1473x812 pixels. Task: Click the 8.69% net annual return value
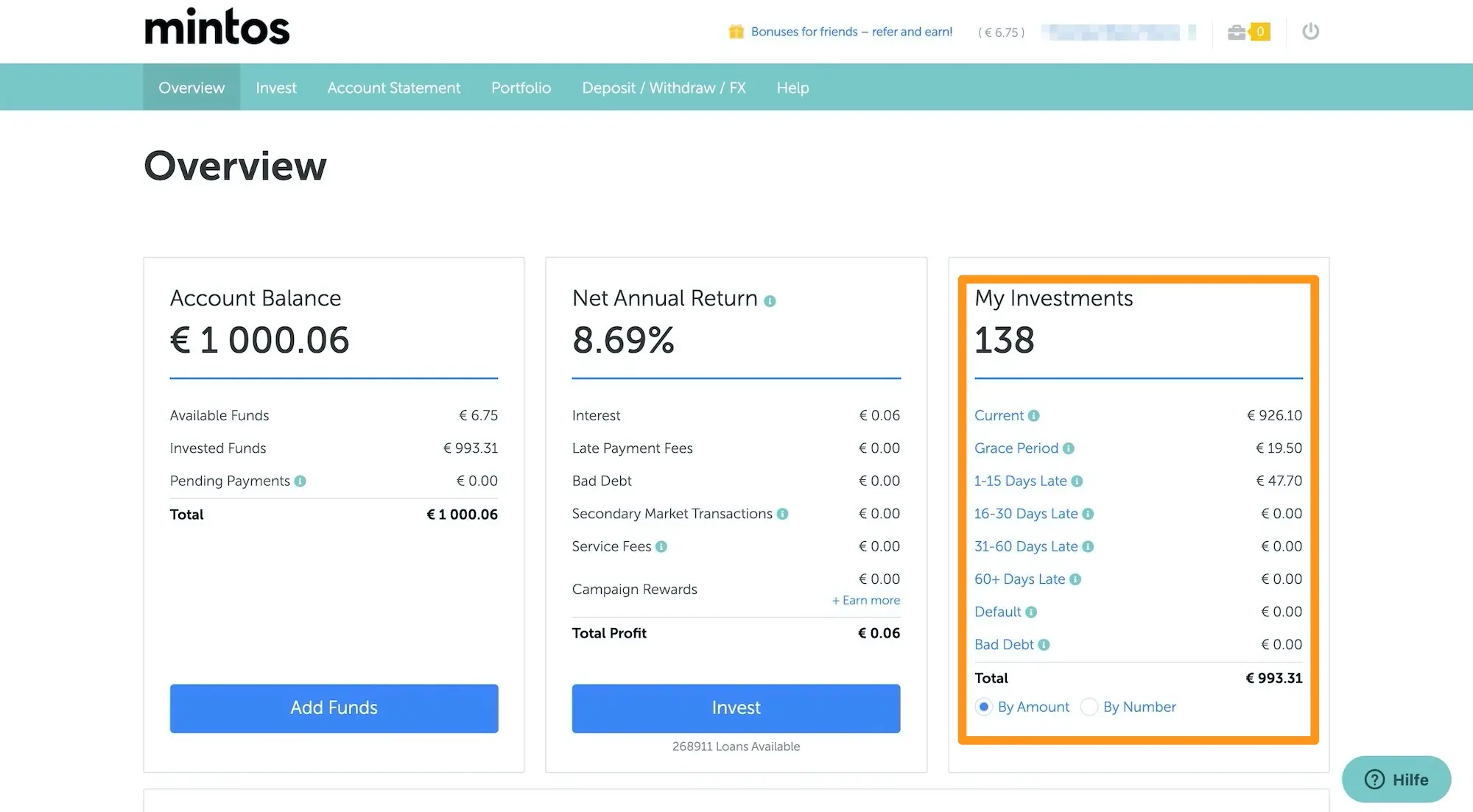pyautogui.click(x=624, y=340)
